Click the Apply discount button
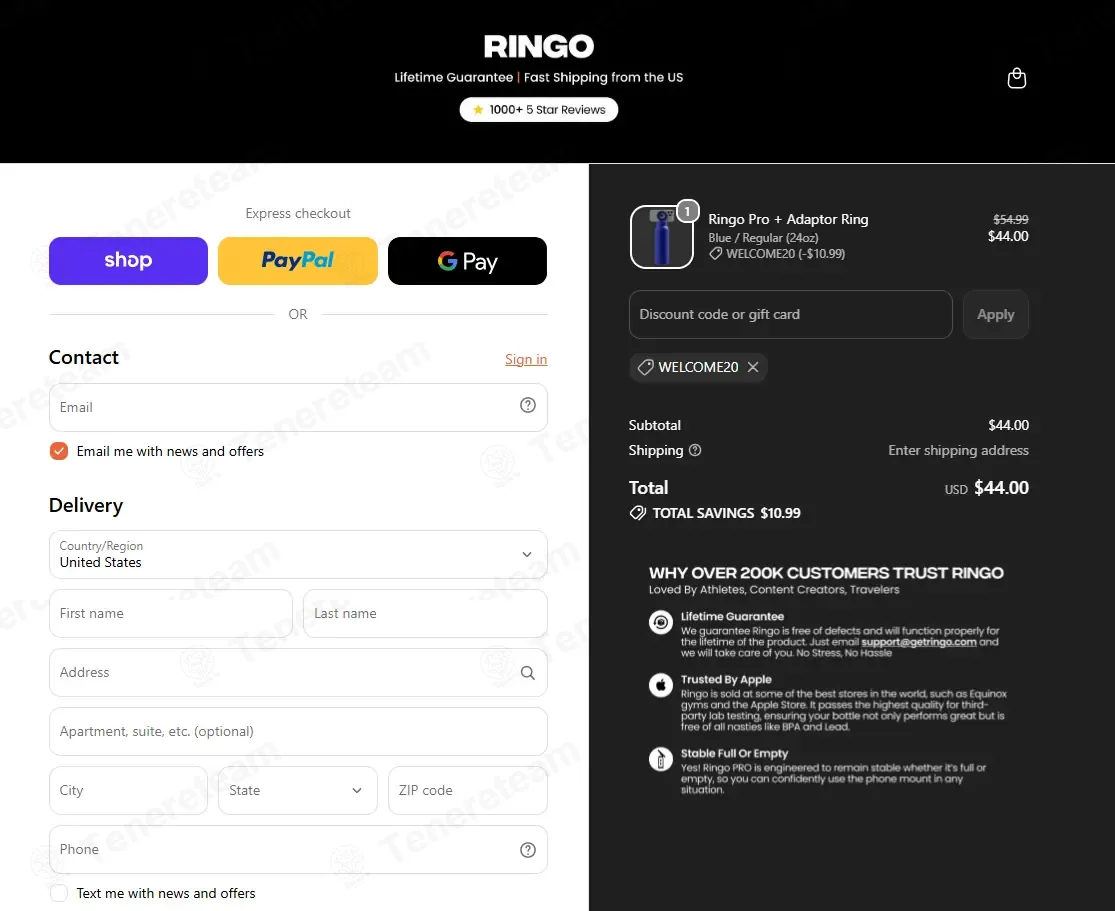 click(x=996, y=314)
